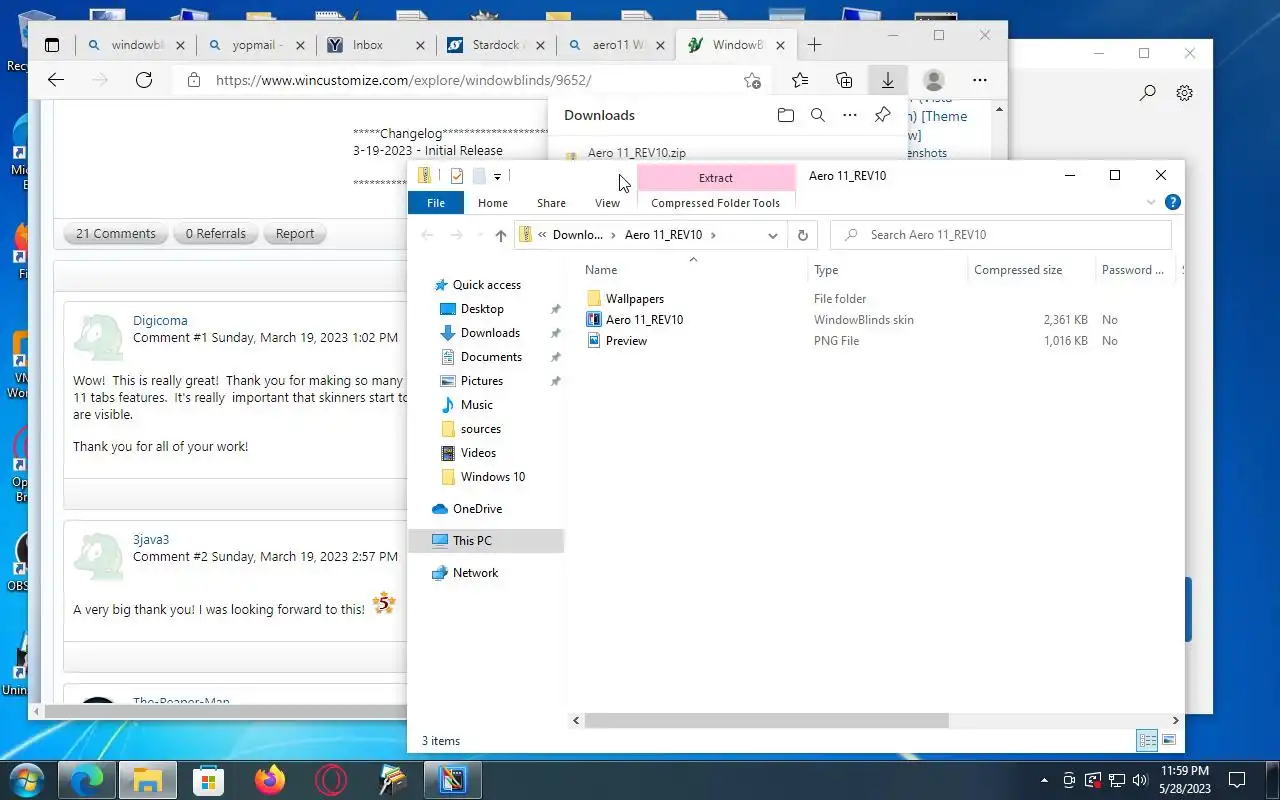The width and height of the screenshot is (1280, 800).
Task: Click the 0 Referrals button
Action: tap(215, 234)
